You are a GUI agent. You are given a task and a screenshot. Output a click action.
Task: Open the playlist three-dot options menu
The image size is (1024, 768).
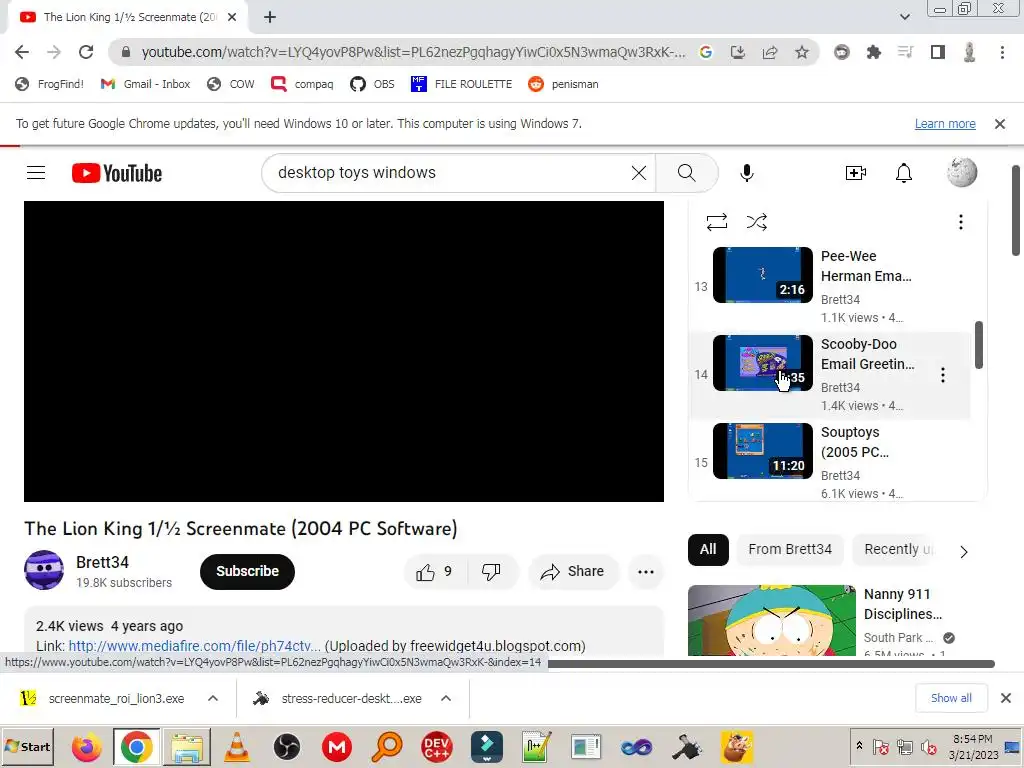click(961, 222)
